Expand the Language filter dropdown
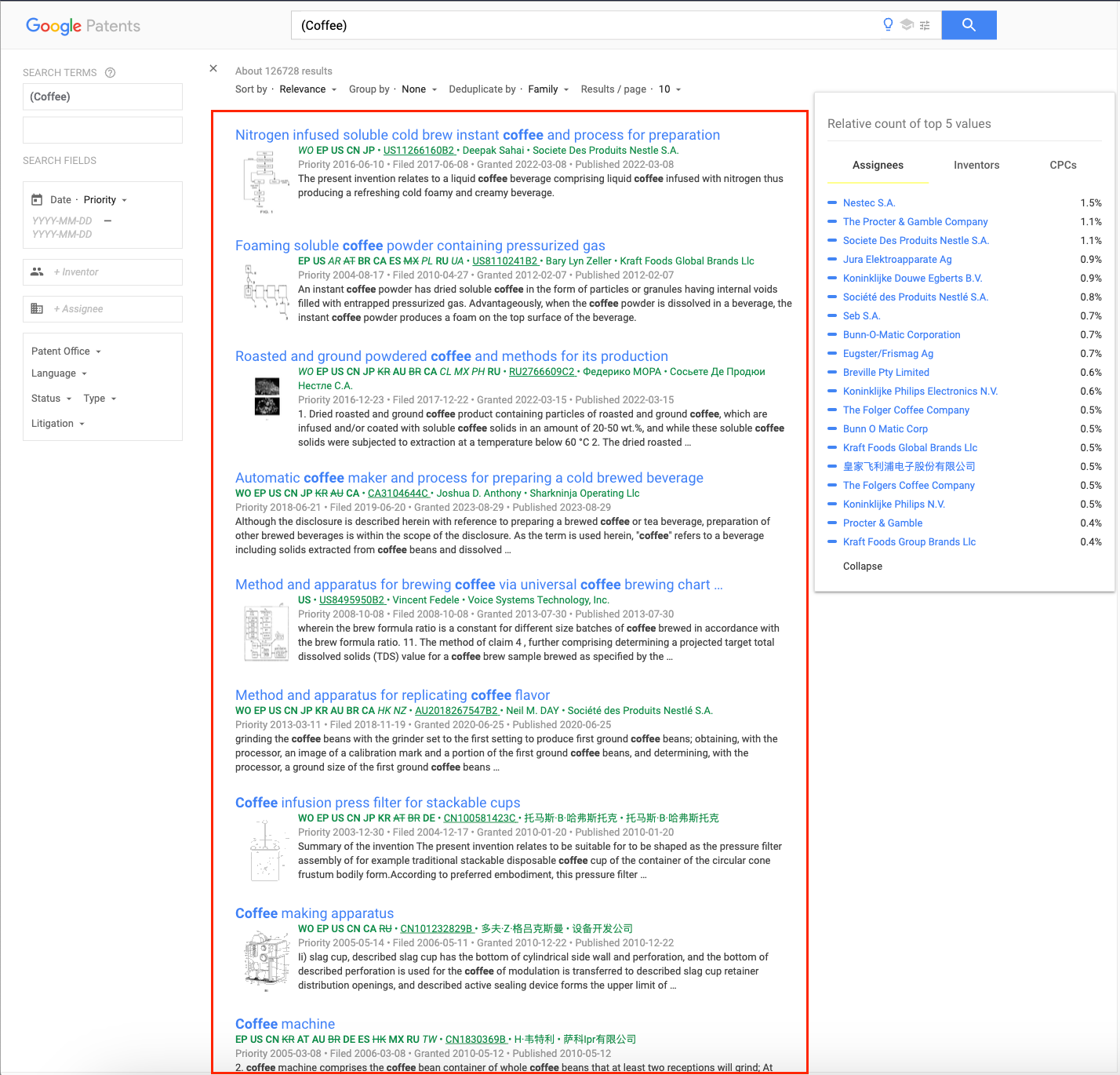This screenshot has width=1120, height=1075. [x=60, y=374]
